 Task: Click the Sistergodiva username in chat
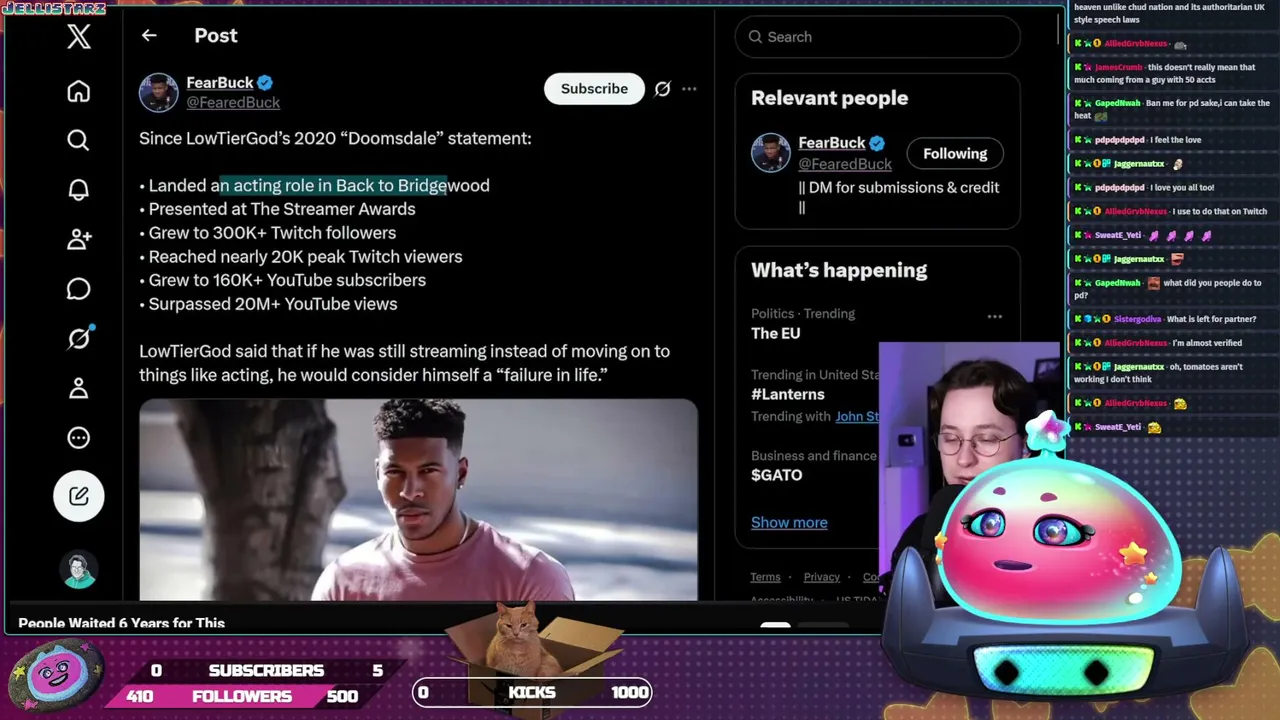(x=1136, y=319)
